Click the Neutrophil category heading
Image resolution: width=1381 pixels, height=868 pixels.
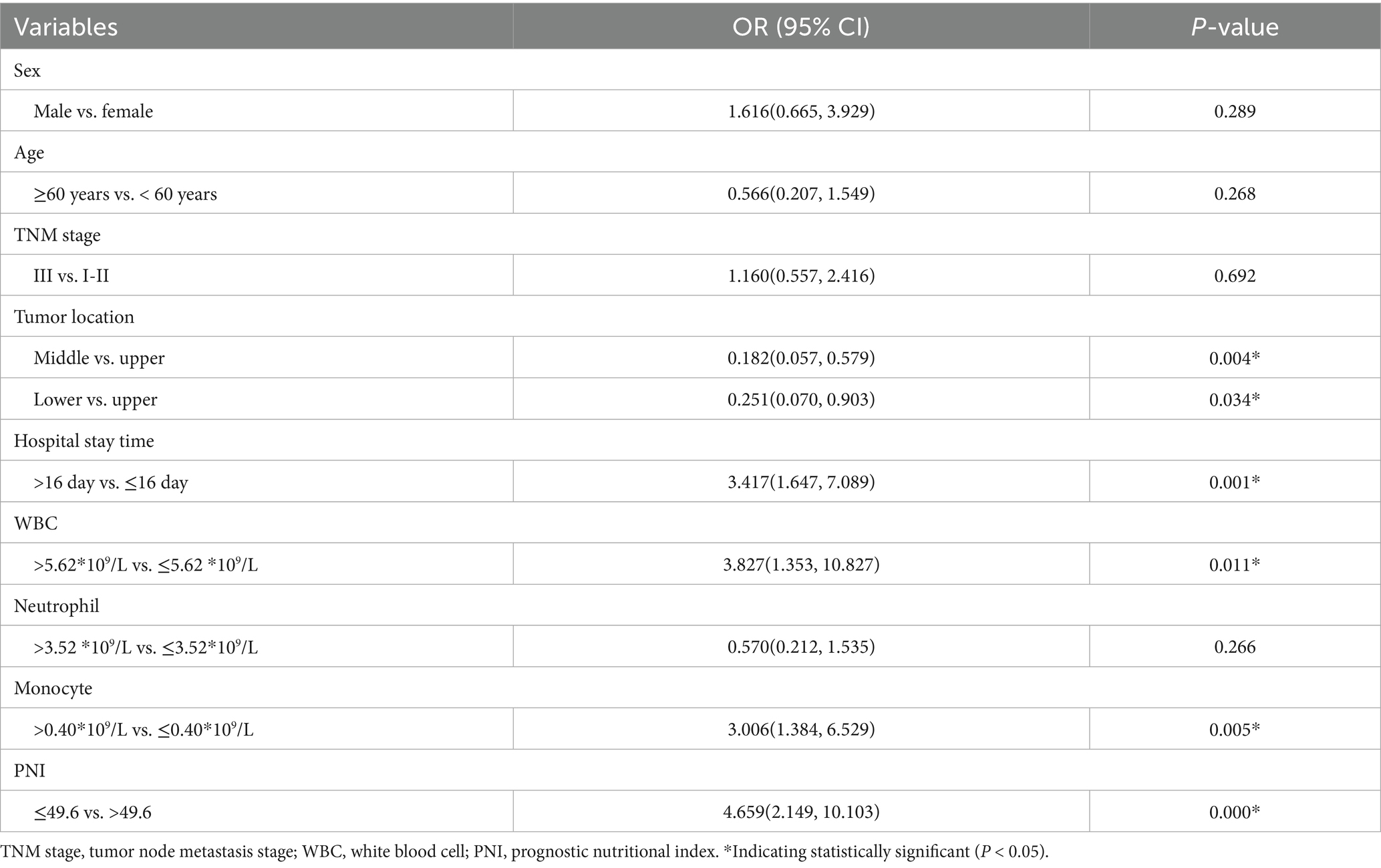click(57, 606)
